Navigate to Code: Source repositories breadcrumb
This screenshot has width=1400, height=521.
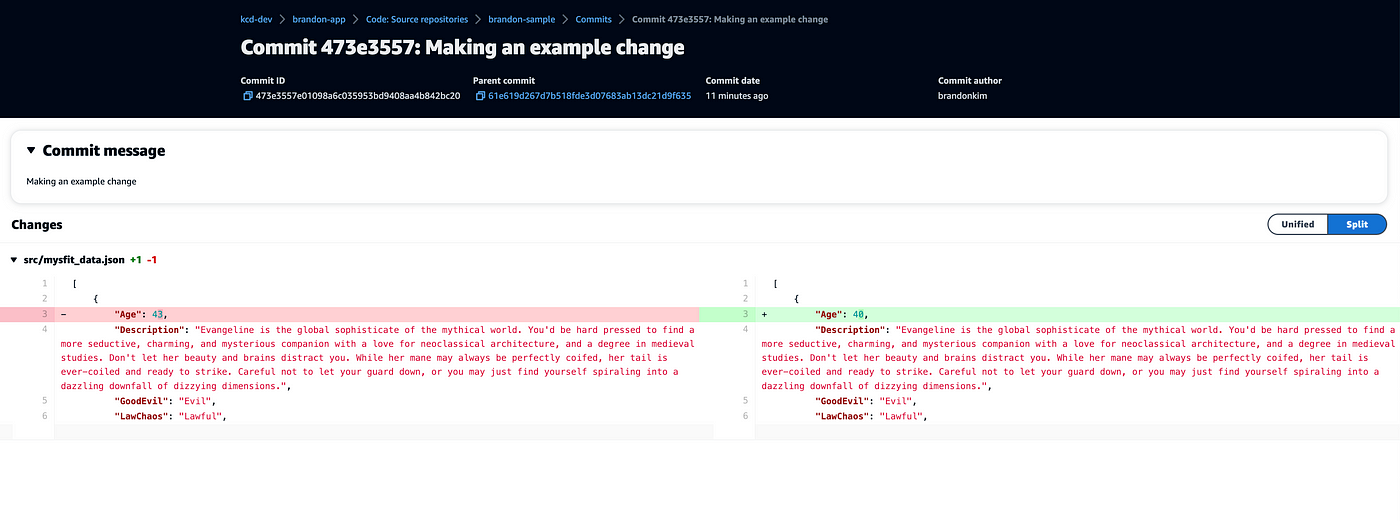415,19
